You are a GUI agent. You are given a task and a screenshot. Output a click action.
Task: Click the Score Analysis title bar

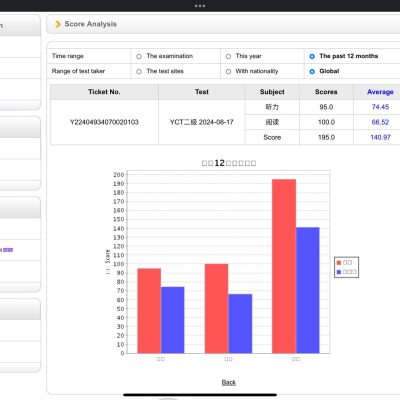click(x=223, y=24)
